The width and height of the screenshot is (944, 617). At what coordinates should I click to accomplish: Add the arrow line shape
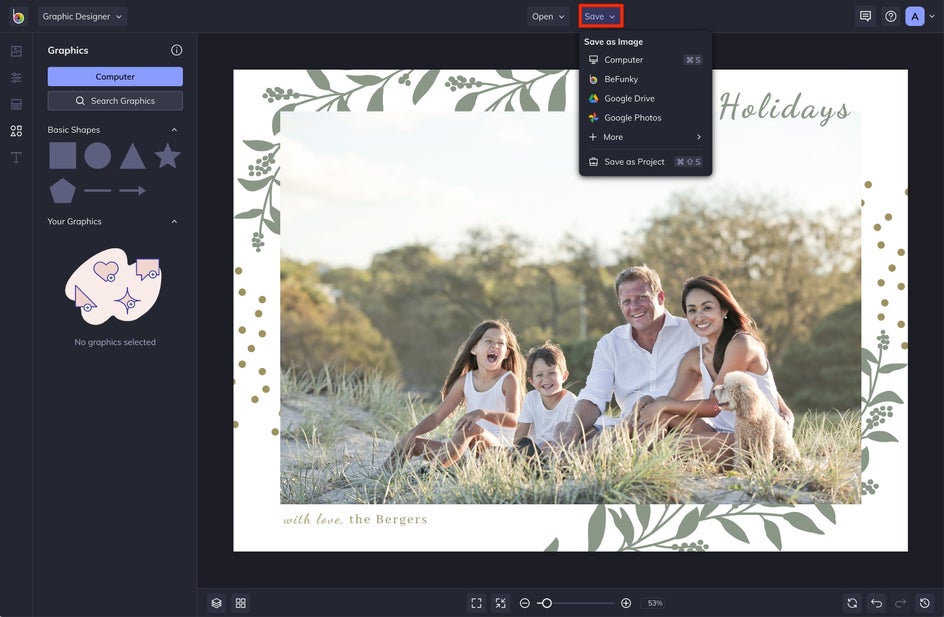coord(132,190)
